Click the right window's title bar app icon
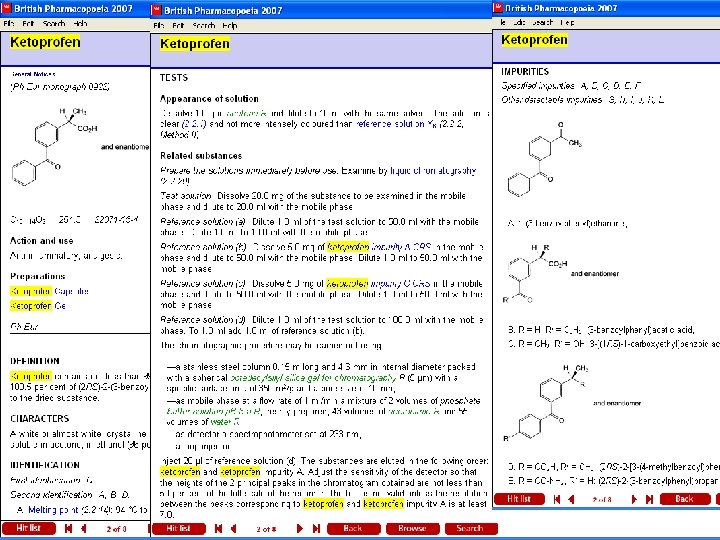This screenshot has height=540, width=720. [x=498, y=8]
